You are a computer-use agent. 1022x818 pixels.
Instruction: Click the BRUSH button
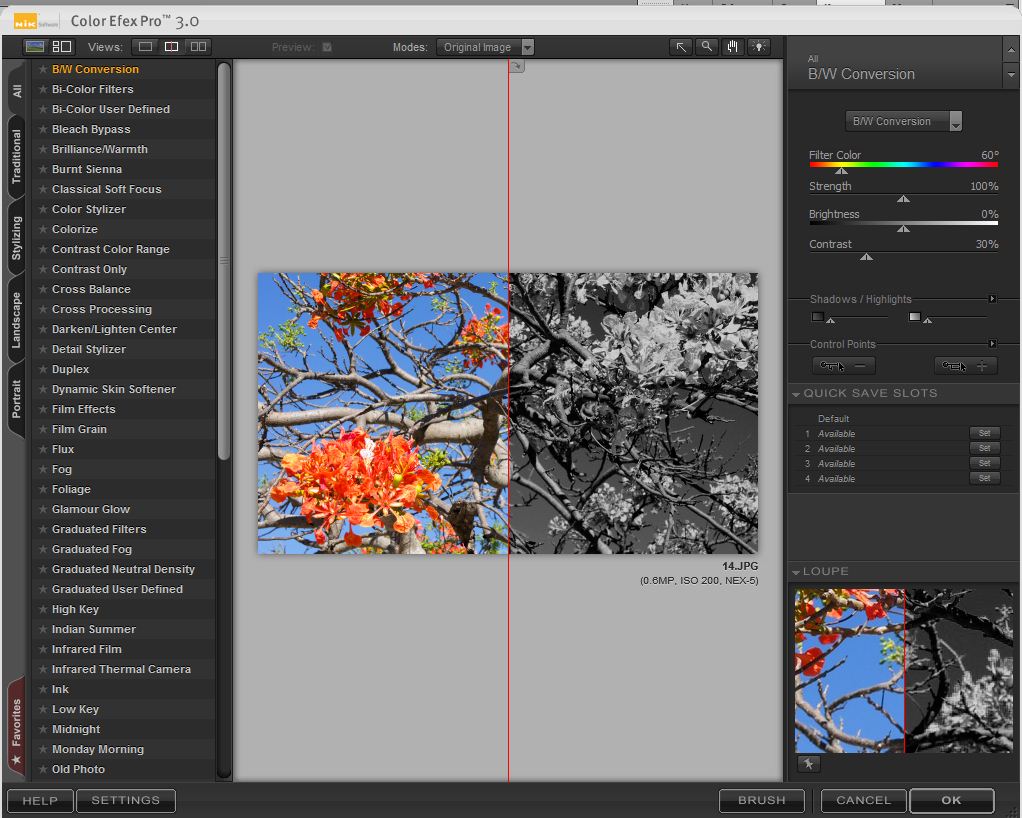[x=761, y=800]
